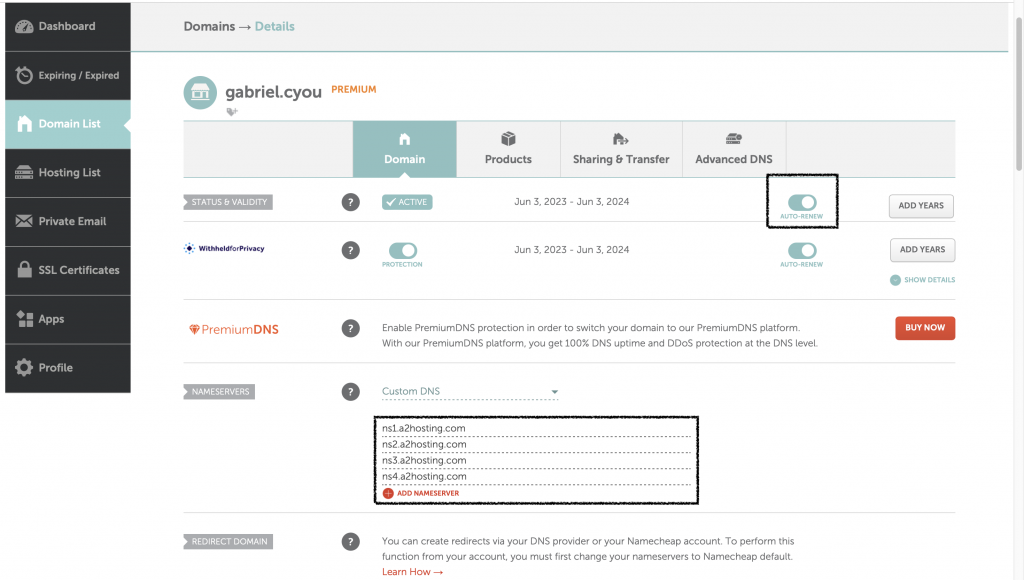Click the Domains breadcrumb link
Viewport: 1024px width, 580px height.
pyautogui.click(x=209, y=26)
